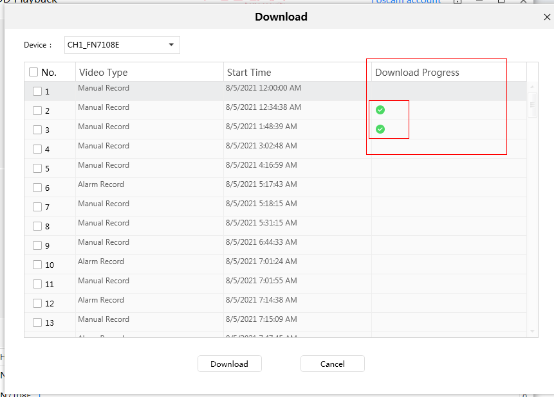Check the box for record 12
The image size is (554, 398).
(x=37, y=303)
